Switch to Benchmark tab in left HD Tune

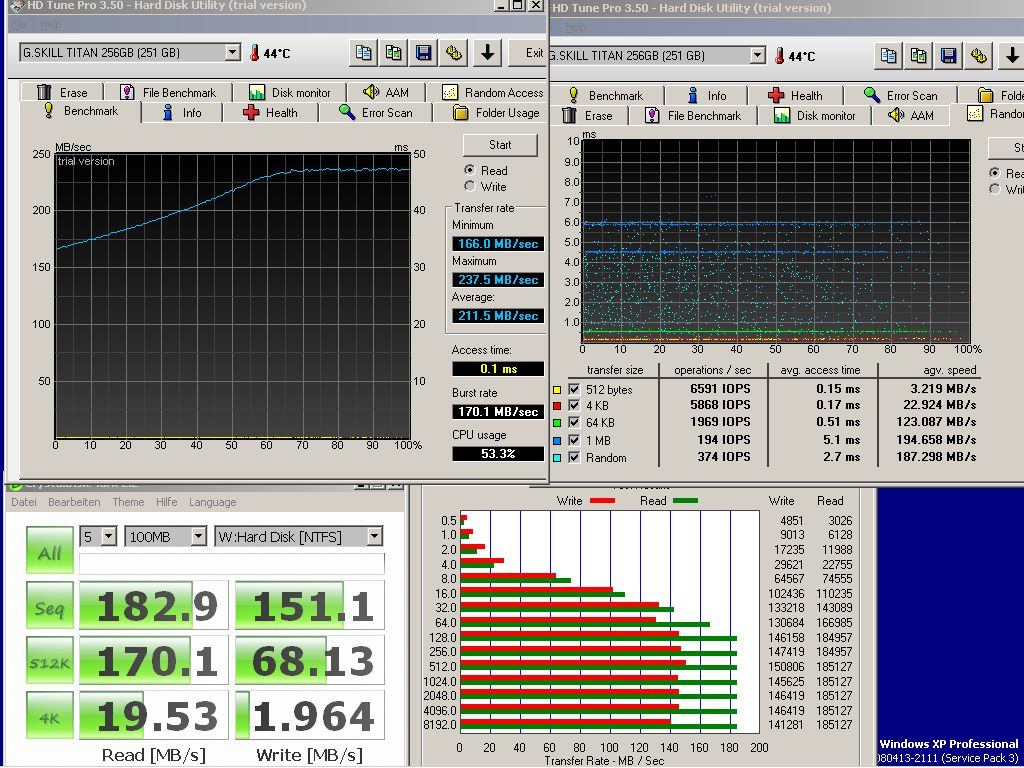(81, 111)
